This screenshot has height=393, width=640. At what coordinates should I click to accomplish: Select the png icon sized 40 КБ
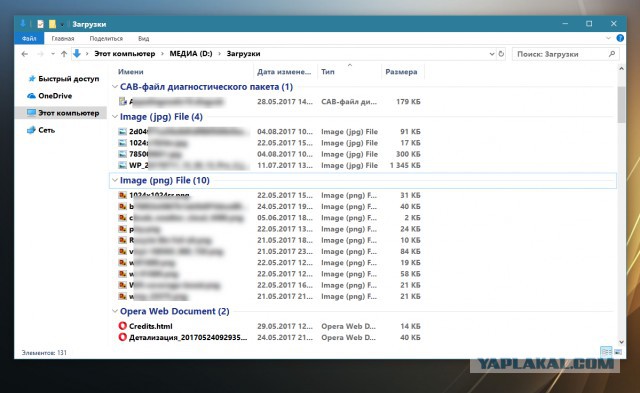tap(122, 206)
